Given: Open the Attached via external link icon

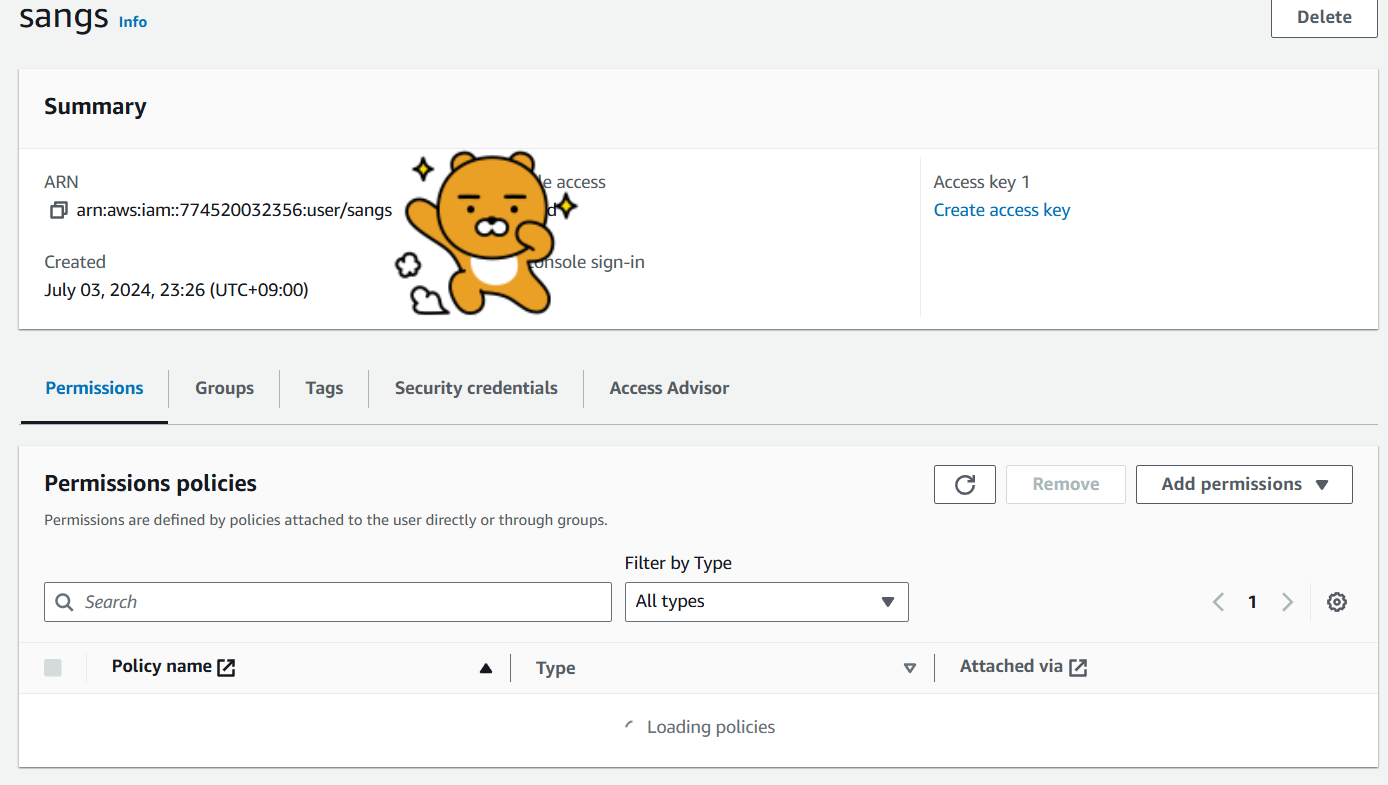Looking at the screenshot, I should pos(1078,667).
